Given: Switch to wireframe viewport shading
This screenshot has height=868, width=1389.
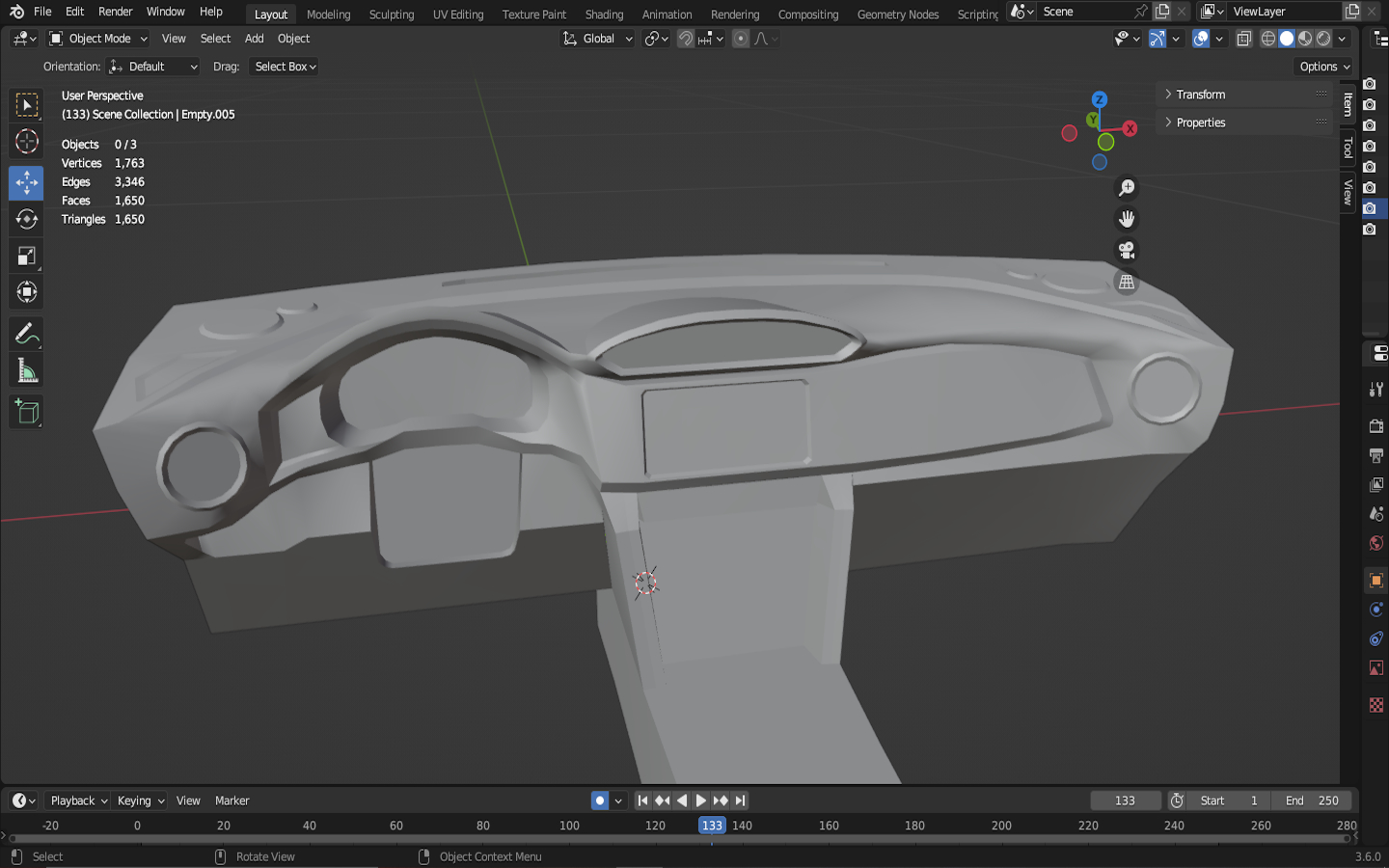Looking at the screenshot, I should click(x=1268, y=39).
